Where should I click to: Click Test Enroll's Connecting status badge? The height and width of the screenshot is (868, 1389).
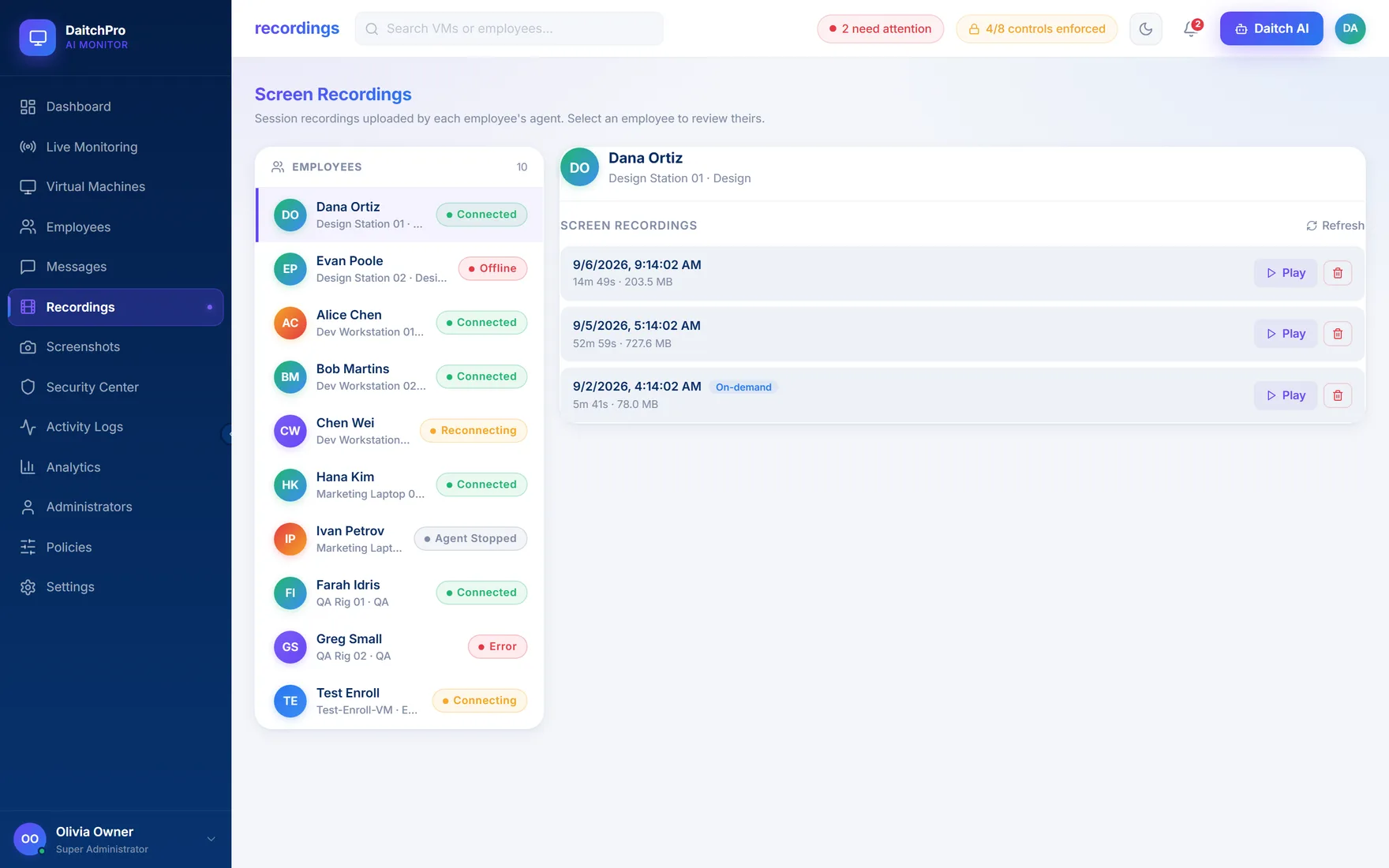pyautogui.click(x=480, y=700)
